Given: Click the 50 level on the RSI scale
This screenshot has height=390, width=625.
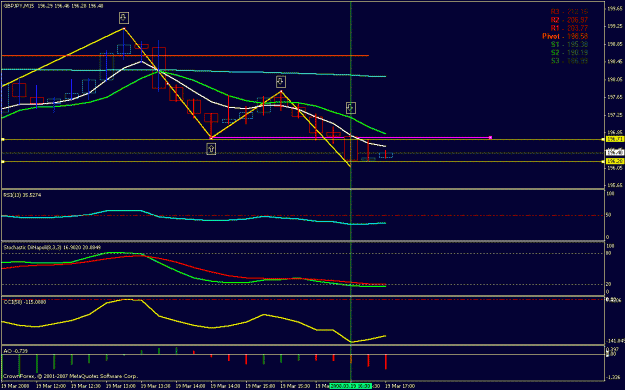Looking at the screenshot, I should (609, 215).
